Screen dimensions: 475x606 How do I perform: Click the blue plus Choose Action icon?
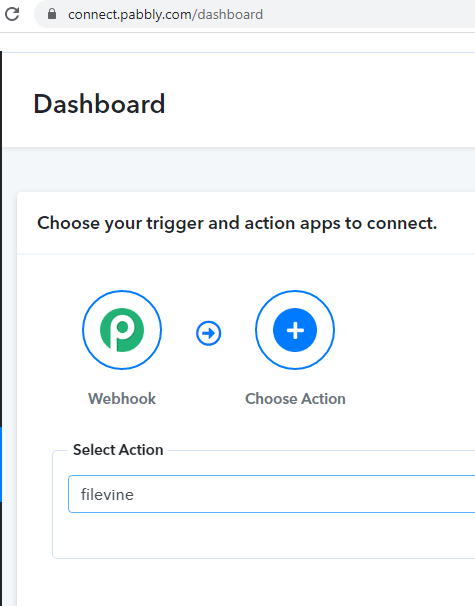click(x=295, y=330)
